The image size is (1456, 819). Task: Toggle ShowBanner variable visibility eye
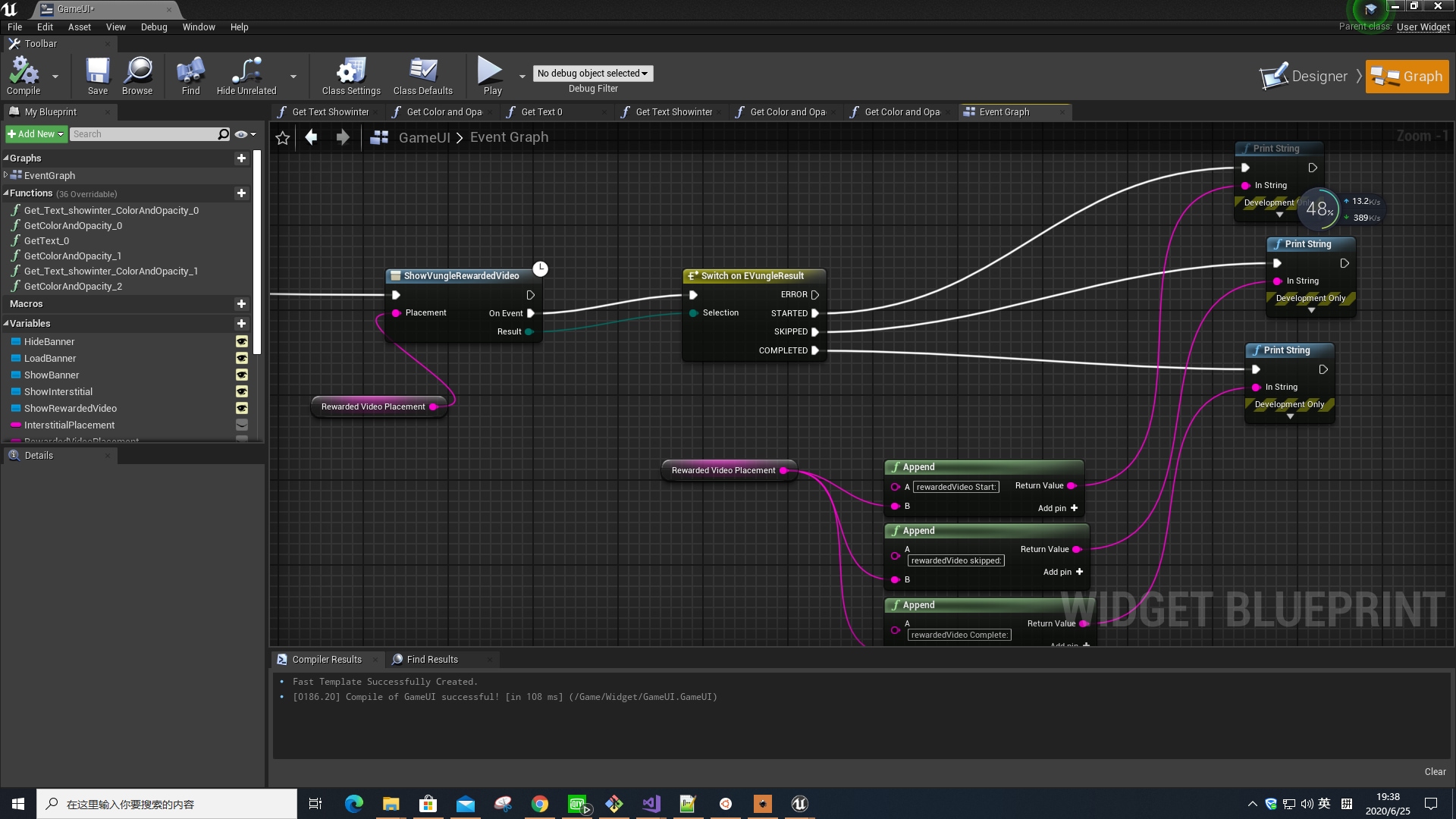pos(242,375)
